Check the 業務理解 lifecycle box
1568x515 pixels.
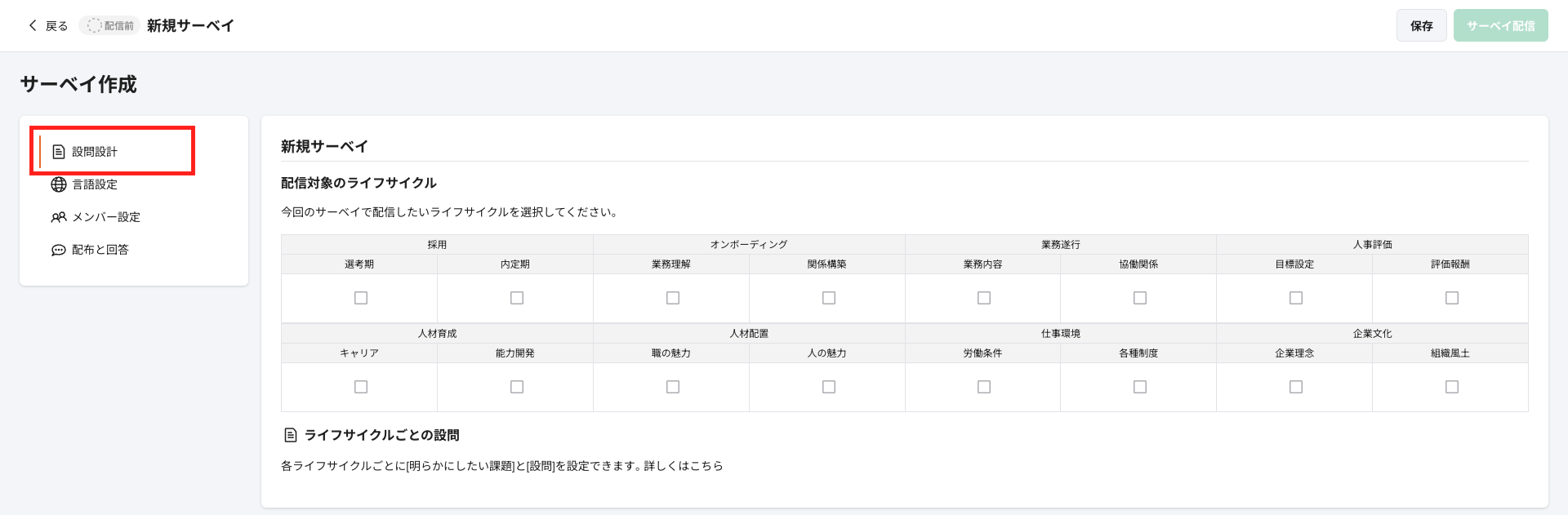click(x=673, y=298)
